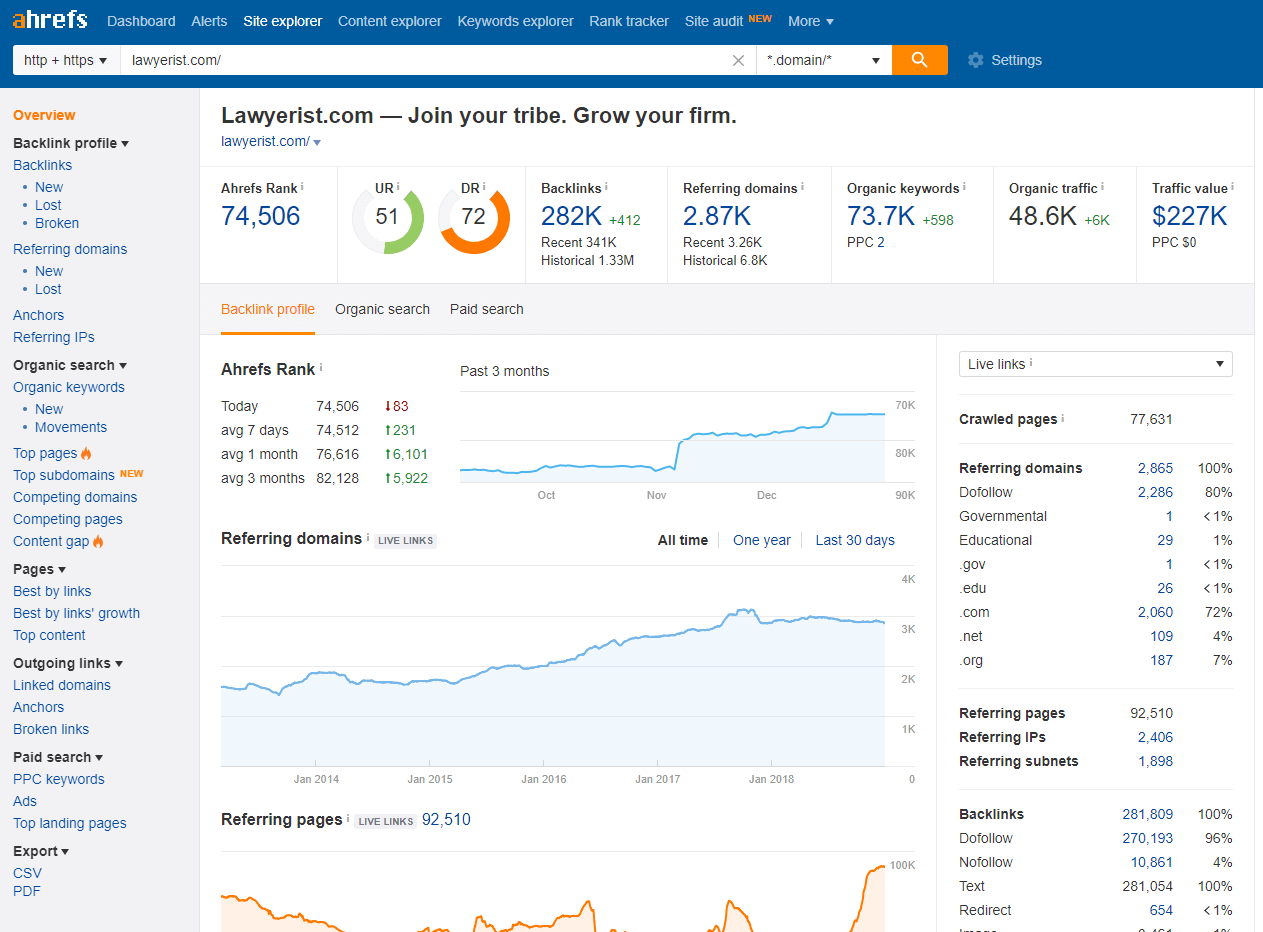Click info icon next to Referring domains chart heading
The width and height of the screenshot is (1263, 932).
point(368,537)
